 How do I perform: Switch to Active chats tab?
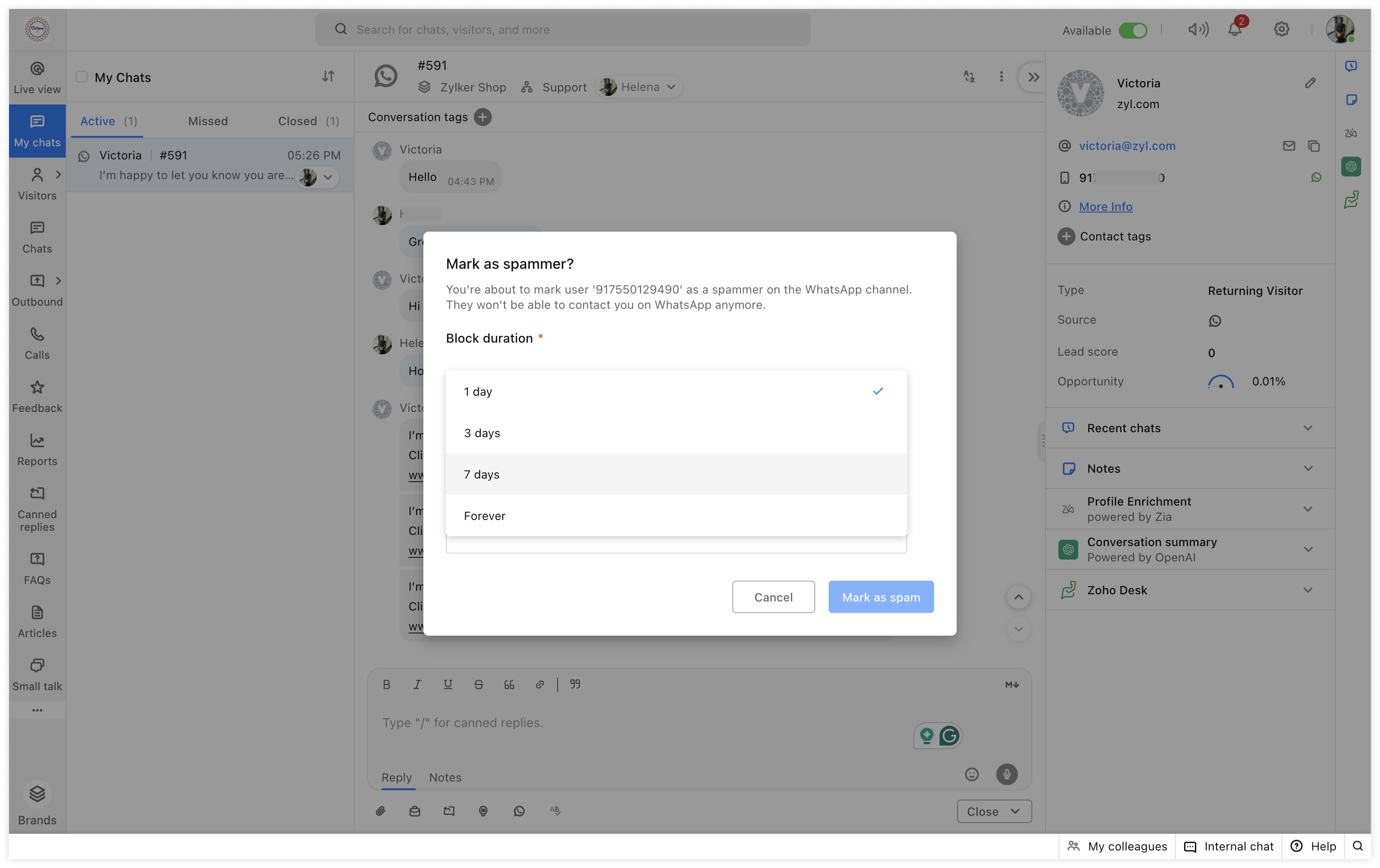[108, 121]
